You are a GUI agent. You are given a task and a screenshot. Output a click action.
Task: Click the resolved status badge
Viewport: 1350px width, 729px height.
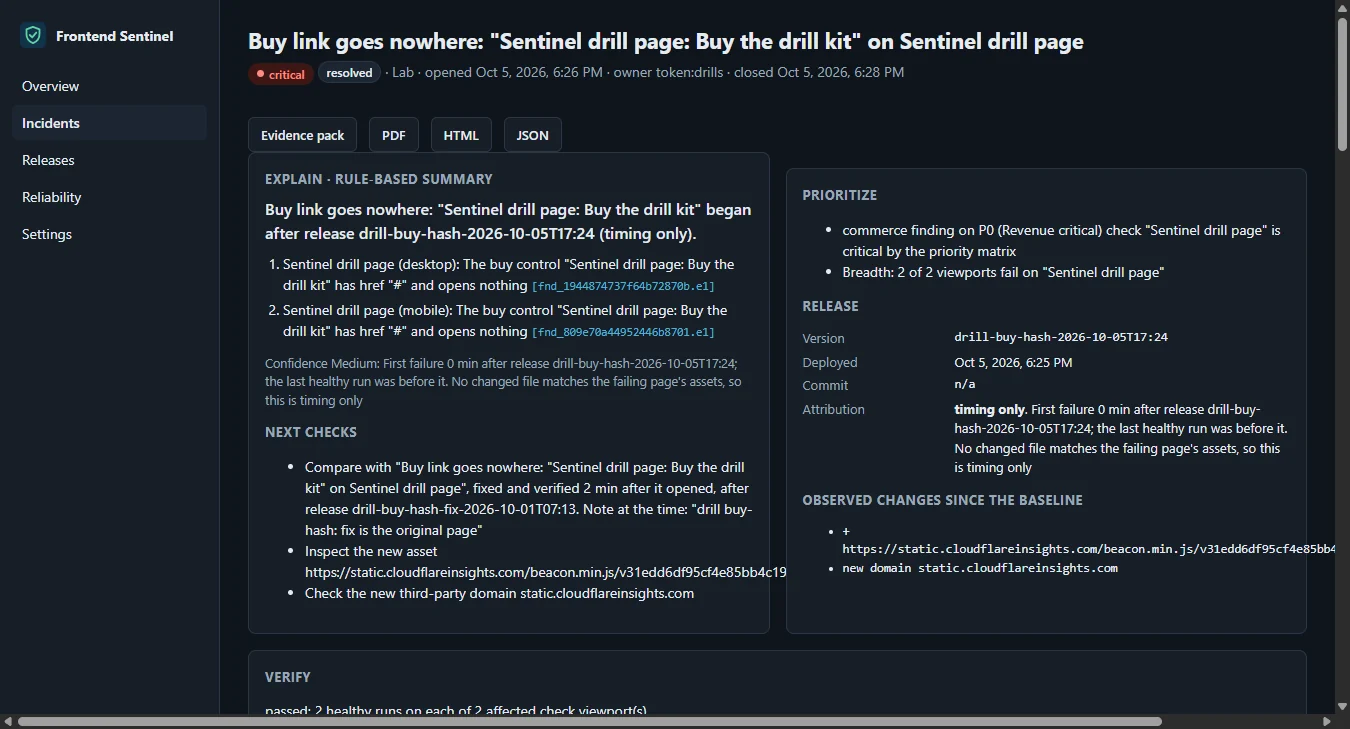(349, 73)
